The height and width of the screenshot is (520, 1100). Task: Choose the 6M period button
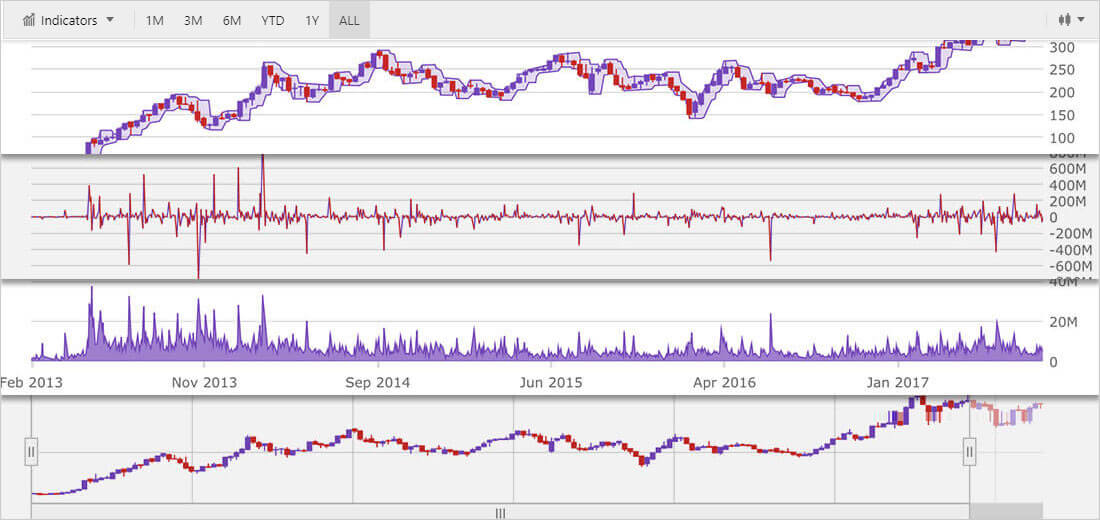click(x=231, y=20)
